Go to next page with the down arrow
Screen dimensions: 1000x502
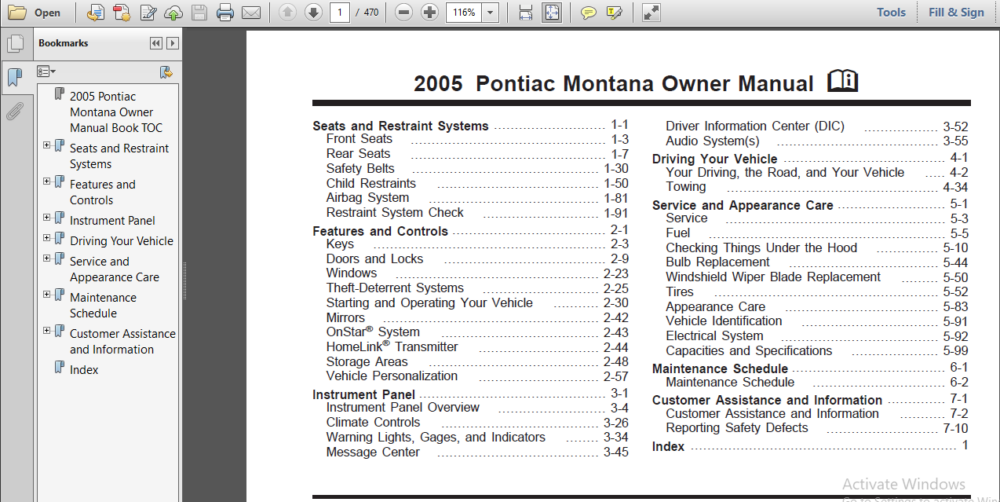(x=313, y=12)
